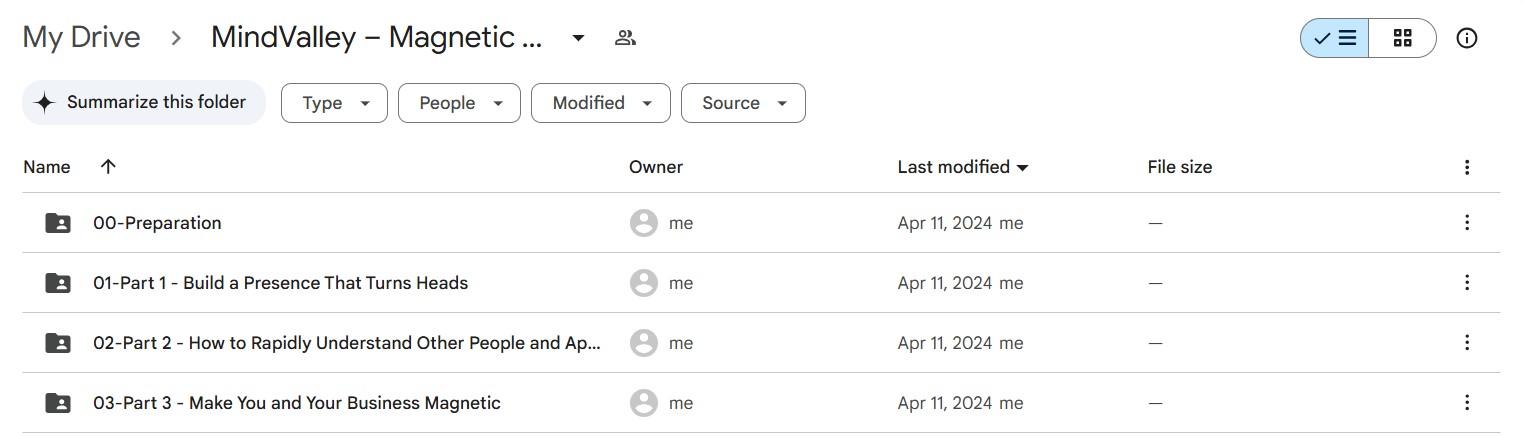Go to My Drive breadcrumb
The image size is (1523, 436).
81,38
